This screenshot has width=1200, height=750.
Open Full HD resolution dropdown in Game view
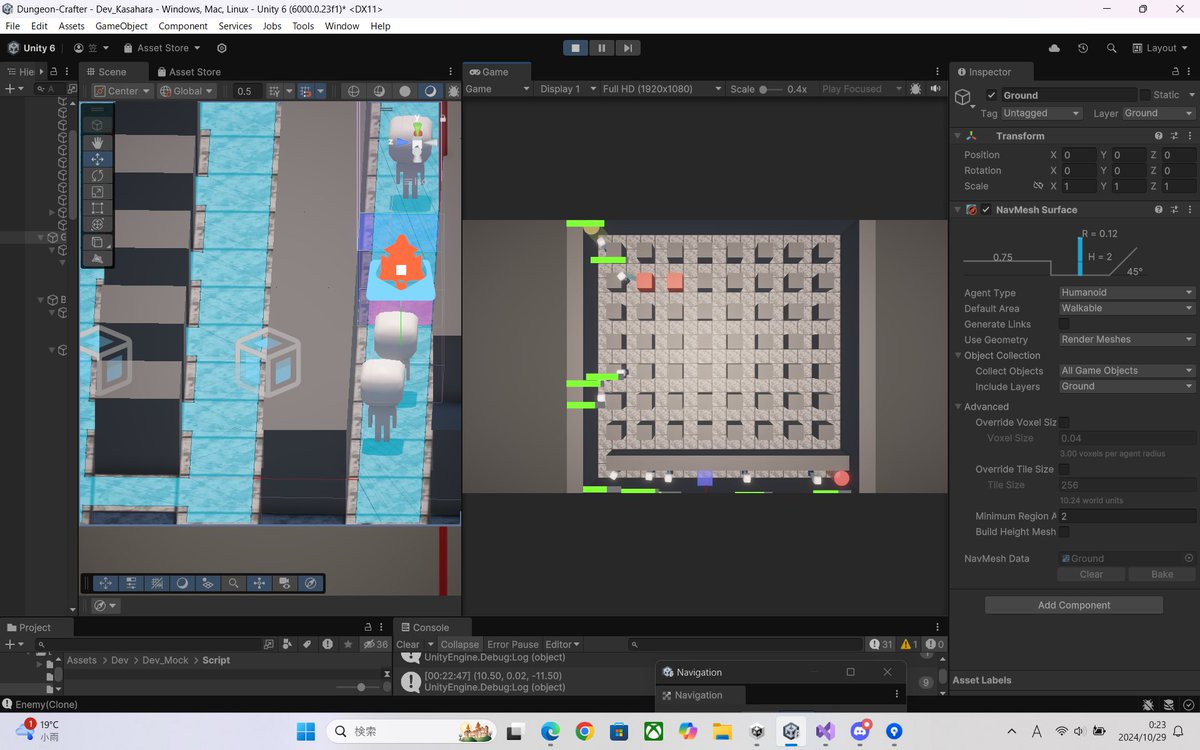click(661, 89)
